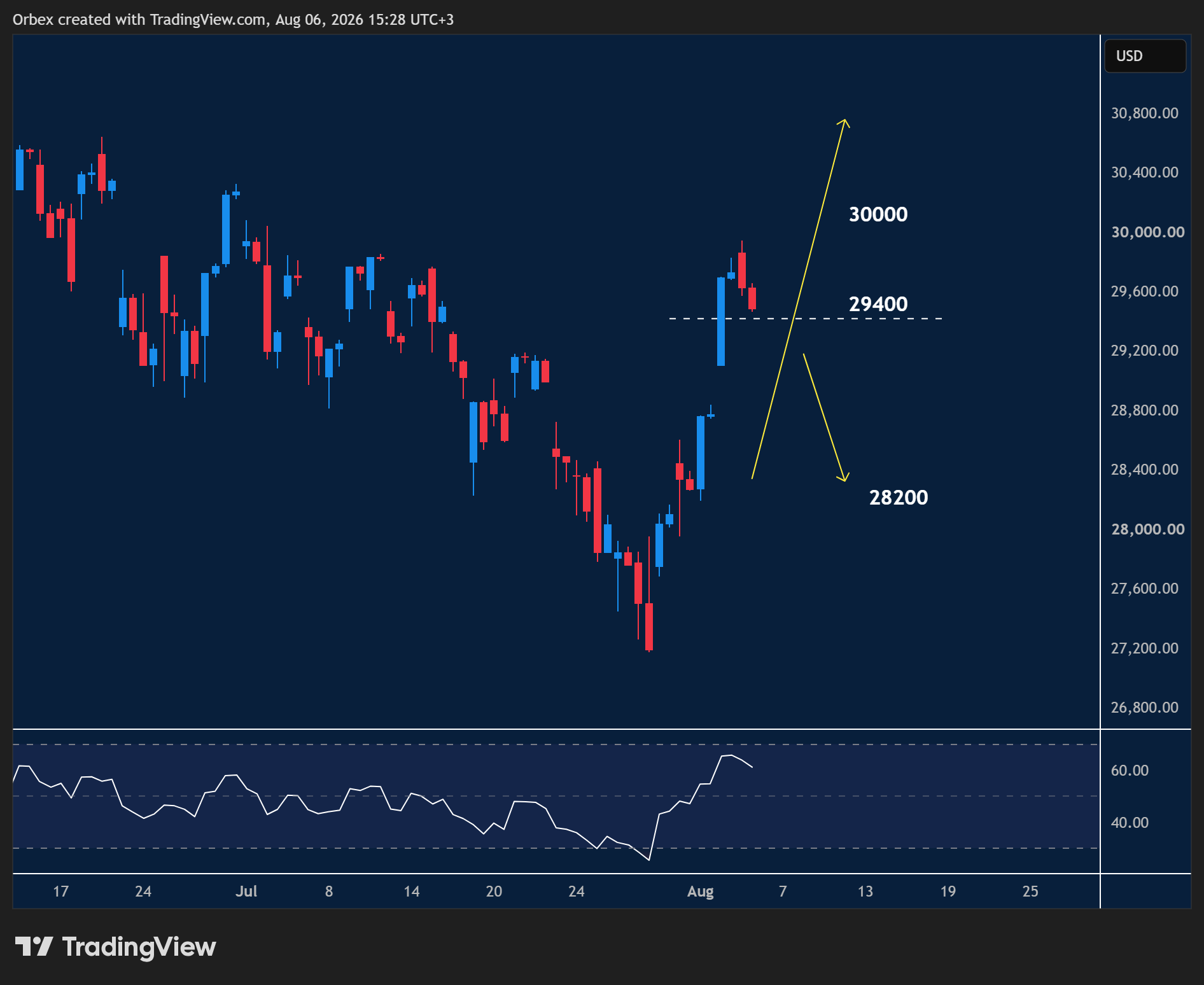Click the 30,800.00 price axis label
1204x985 pixels.
tap(1144, 113)
